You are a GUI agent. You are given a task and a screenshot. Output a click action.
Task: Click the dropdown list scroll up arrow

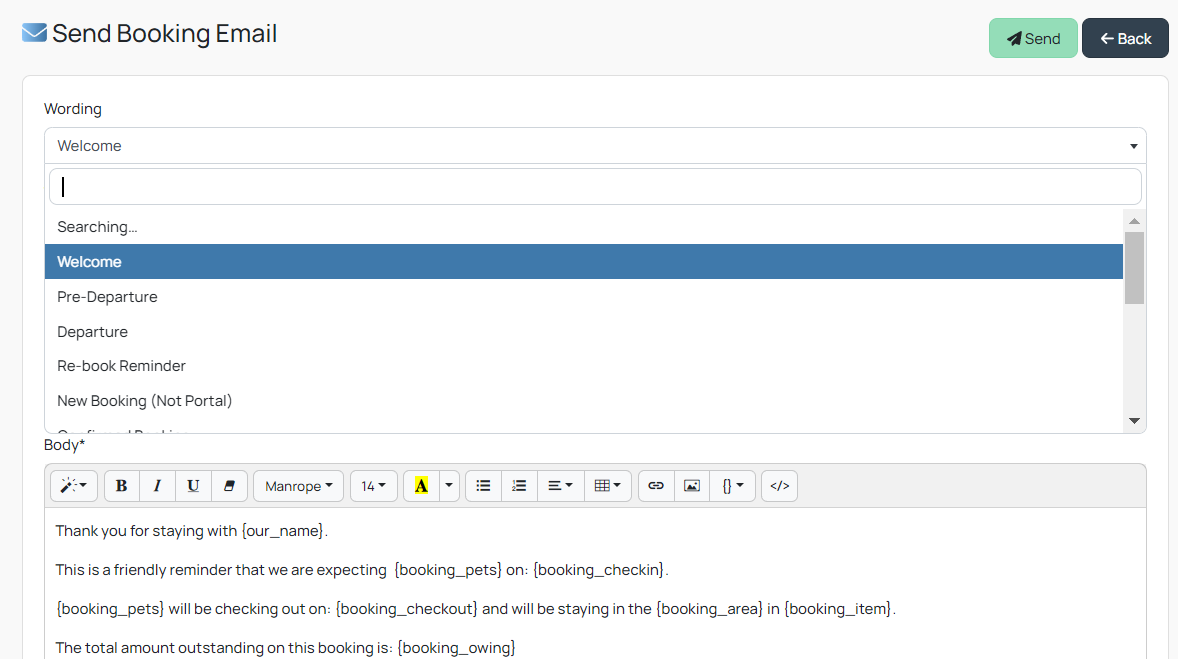click(1134, 221)
